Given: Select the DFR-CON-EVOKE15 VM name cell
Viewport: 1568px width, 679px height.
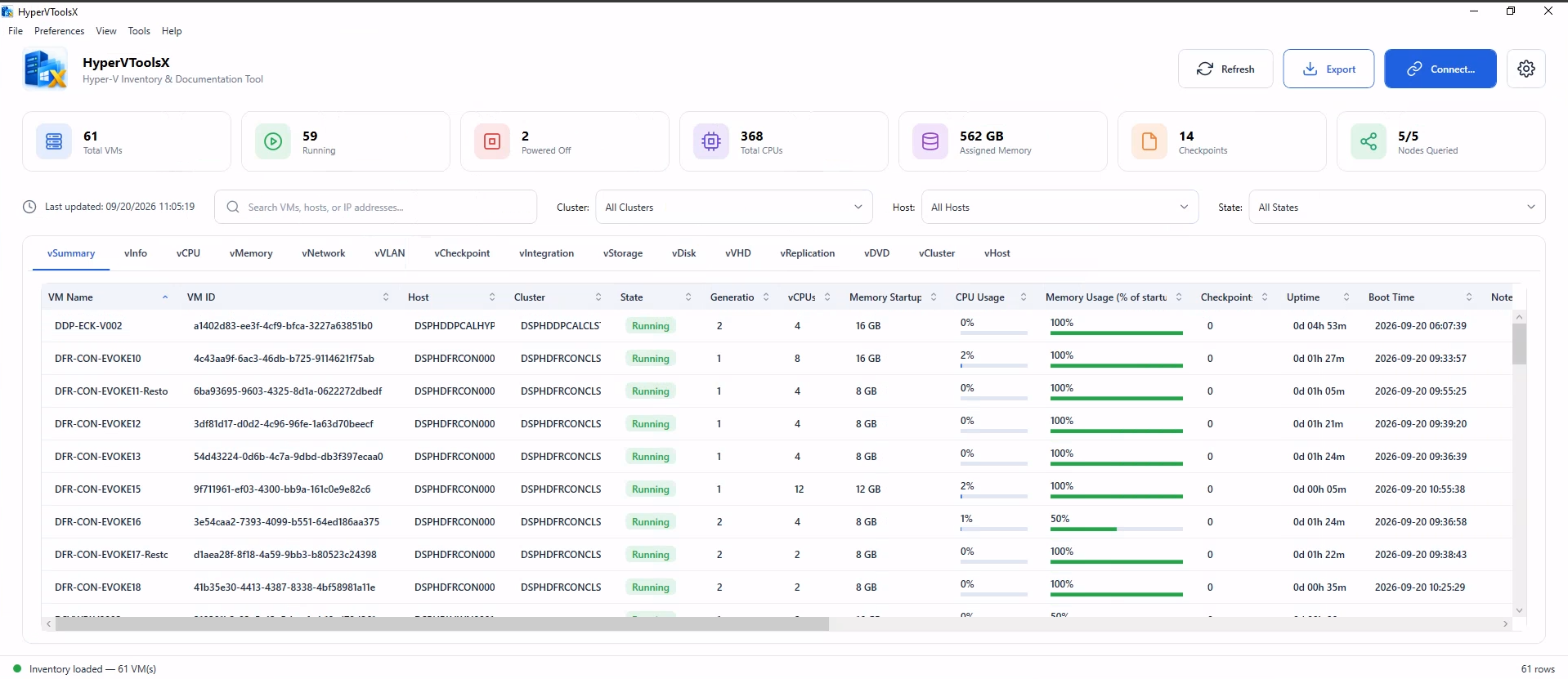Looking at the screenshot, I should tap(98, 489).
